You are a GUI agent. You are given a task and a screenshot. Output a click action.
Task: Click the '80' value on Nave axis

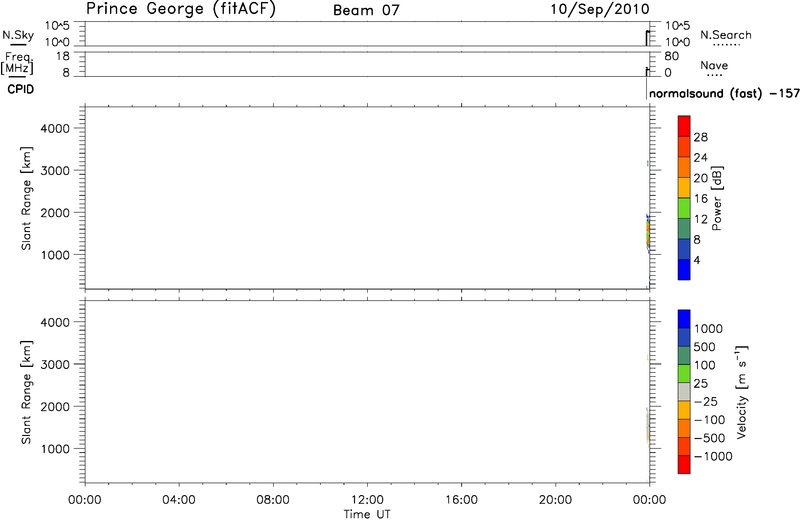pyautogui.click(x=671, y=56)
